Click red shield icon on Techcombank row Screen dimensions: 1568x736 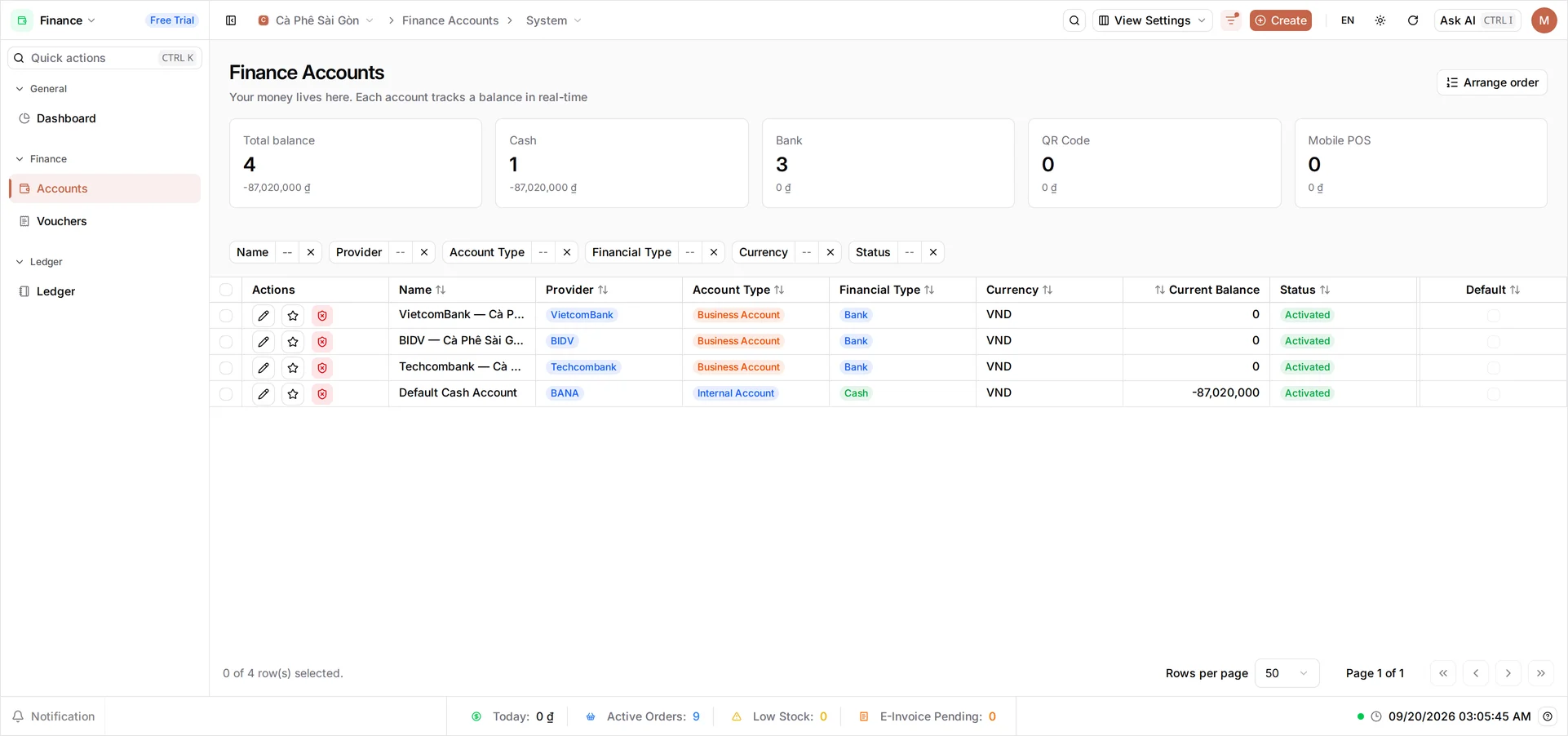click(x=322, y=368)
